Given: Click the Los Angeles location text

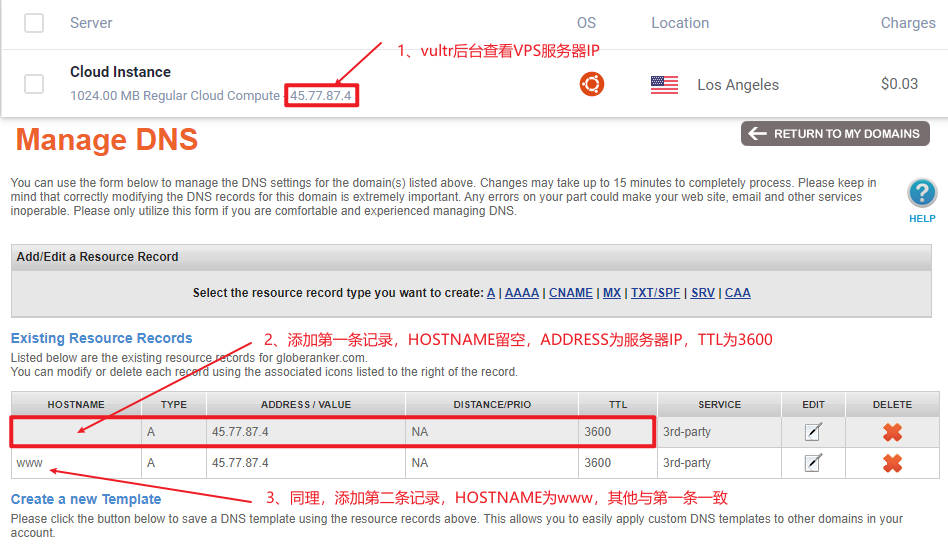Looking at the screenshot, I should click(x=738, y=85).
